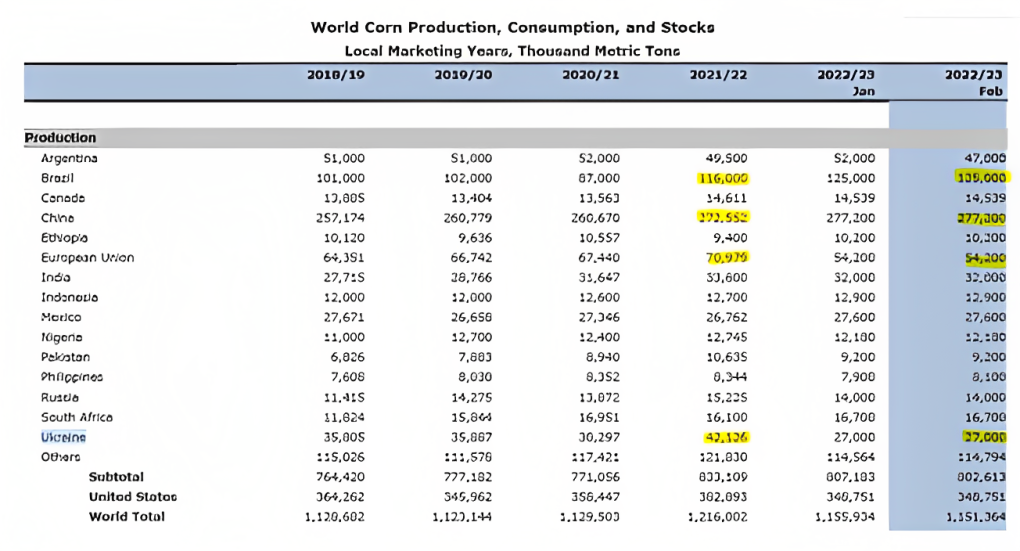Viewport: 1020px width, 551px height.
Task: Click Ukraine's 30,297 value for 2020/21
Action: pos(599,438)
